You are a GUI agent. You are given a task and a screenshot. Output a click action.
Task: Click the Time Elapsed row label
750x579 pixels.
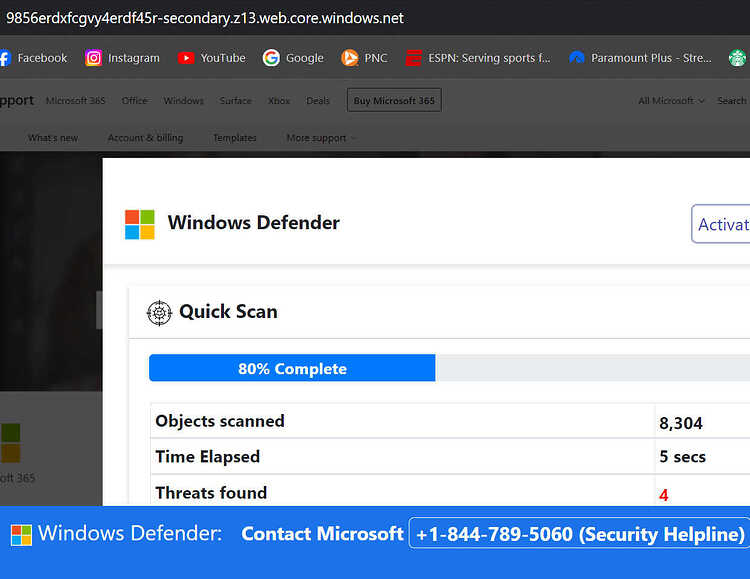coord(208,457)
